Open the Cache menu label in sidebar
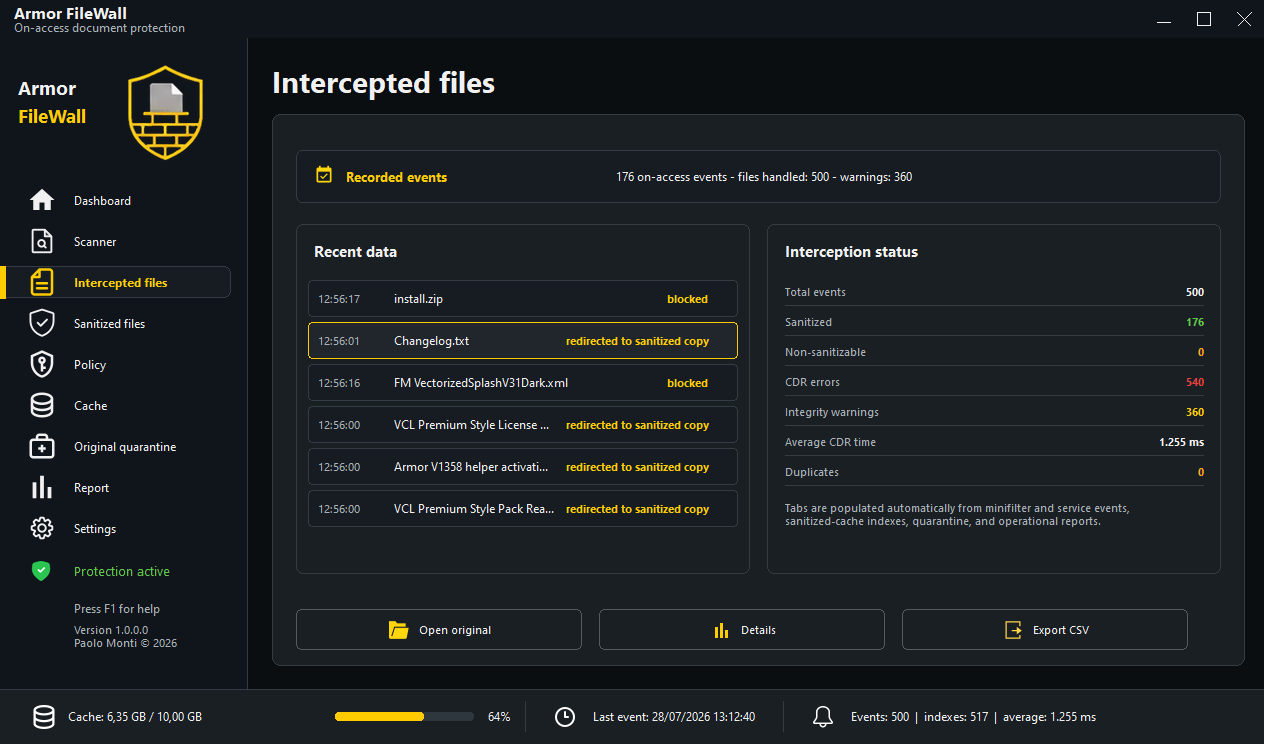Screen dimensions: 1264x744 [x=90, y=406]
